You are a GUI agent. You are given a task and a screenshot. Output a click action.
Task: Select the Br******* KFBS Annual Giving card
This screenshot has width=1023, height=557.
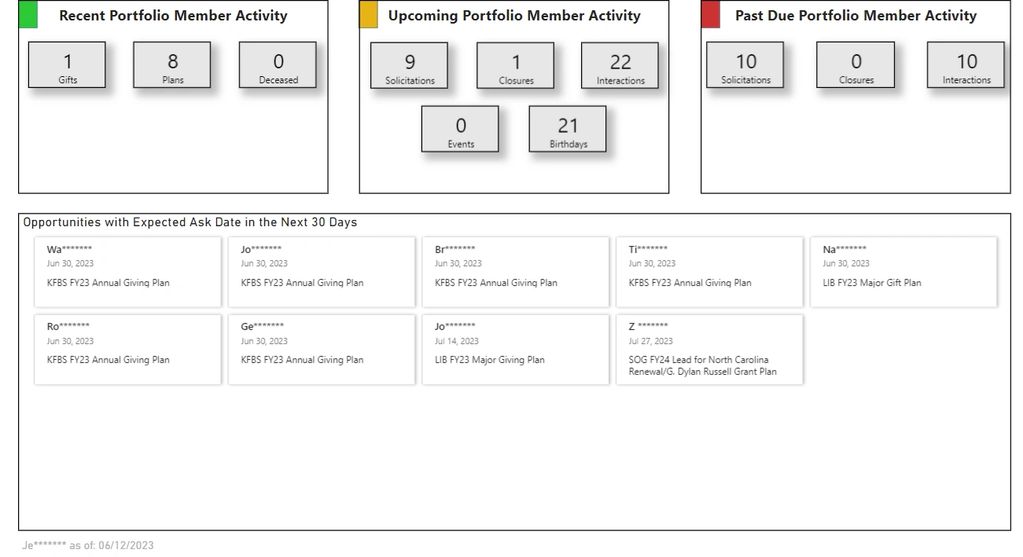pos(515,271)
